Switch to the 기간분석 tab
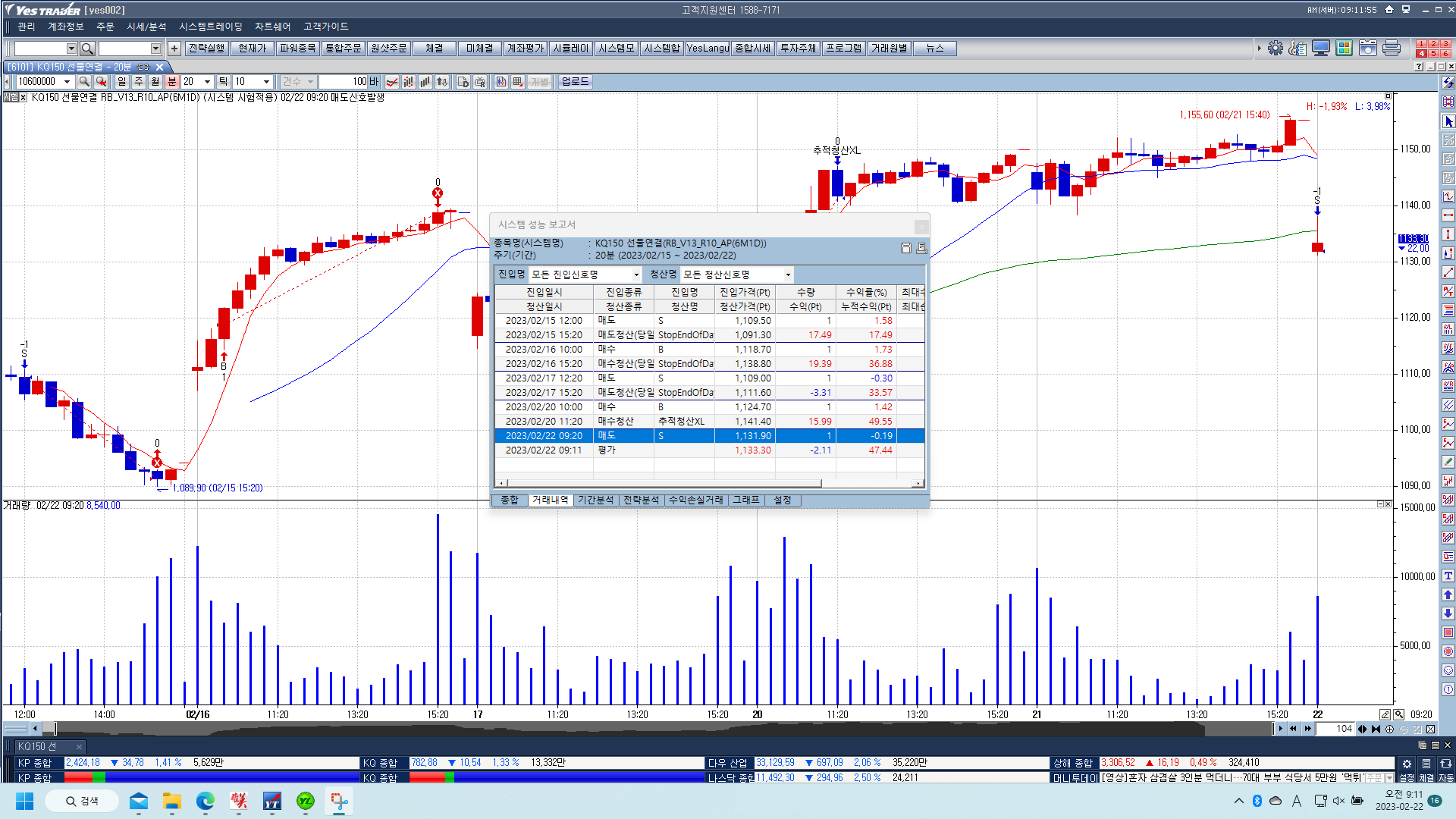Viewport: 1456px width, 819px height. point(595,500)
